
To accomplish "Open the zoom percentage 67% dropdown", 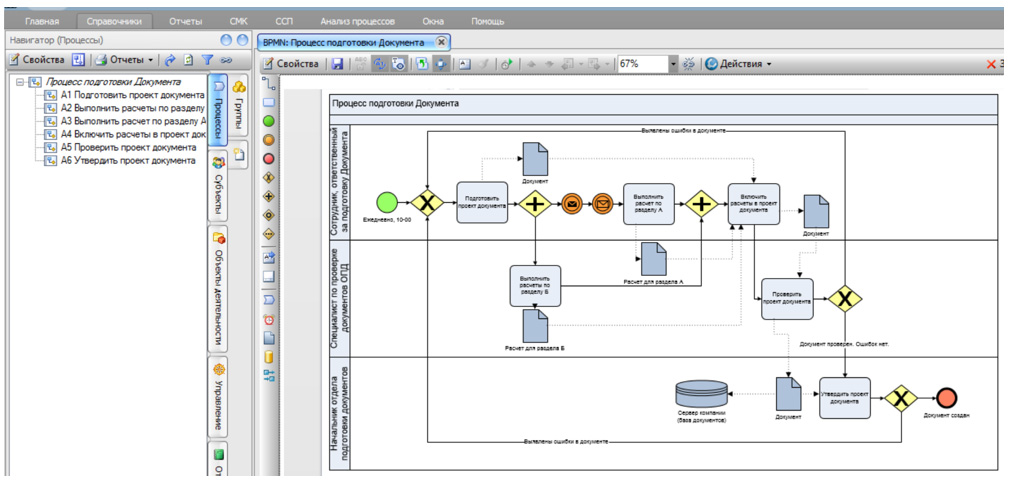I will pyautogui.click(x=673, y=64).
